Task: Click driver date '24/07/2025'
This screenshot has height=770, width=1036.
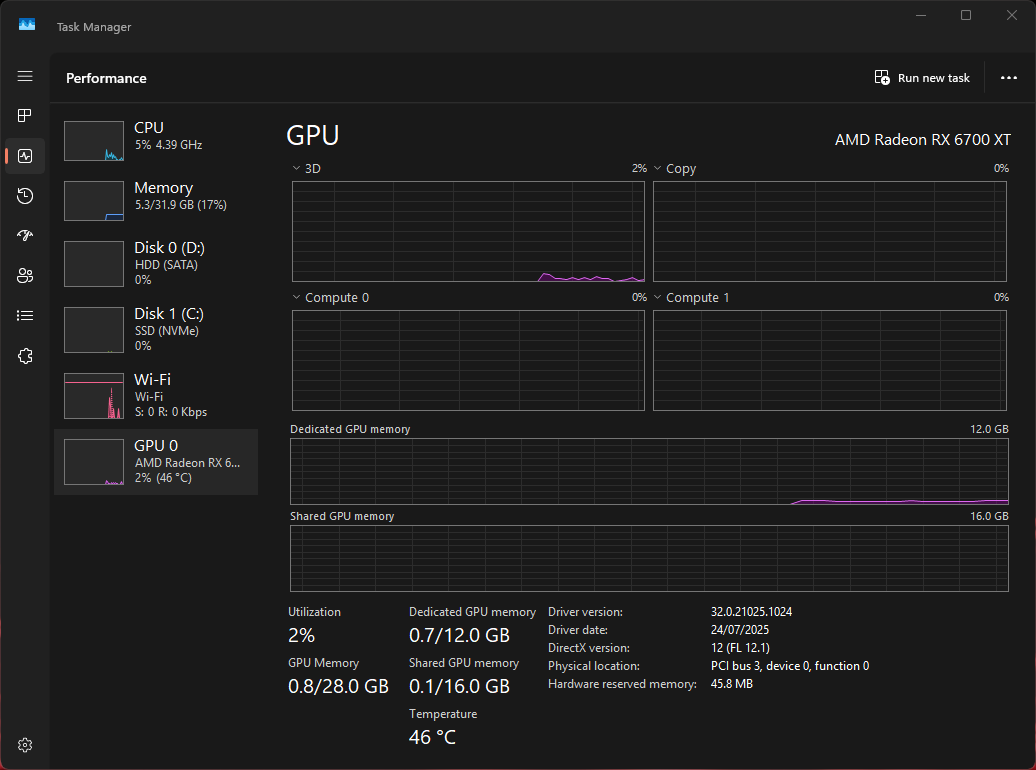Action: pos(740,629)
